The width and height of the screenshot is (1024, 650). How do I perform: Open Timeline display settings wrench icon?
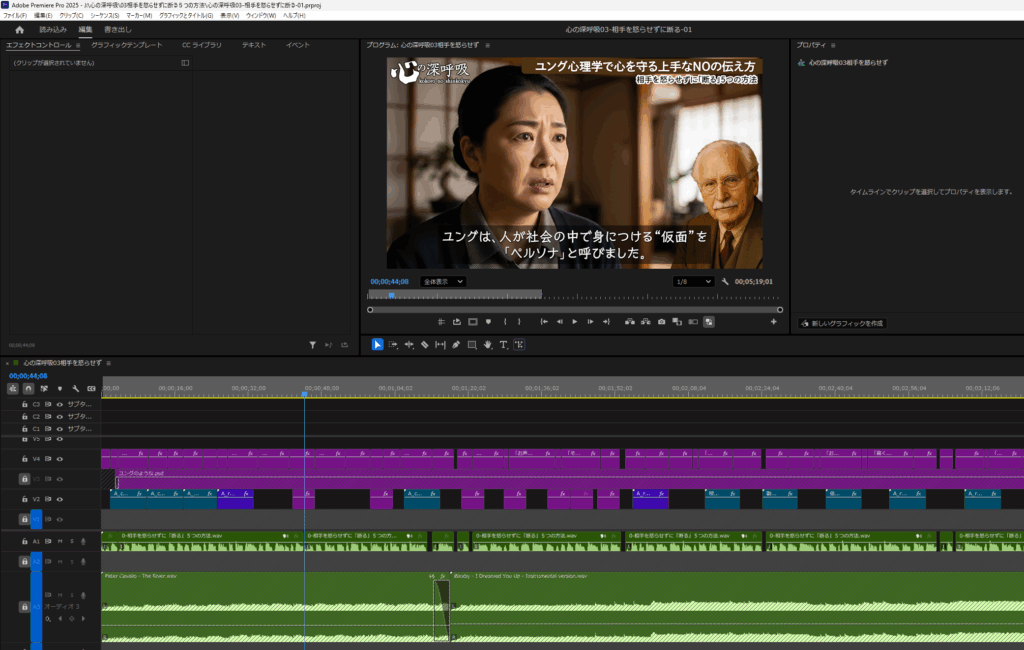pyautogui.click(x=75, y=388)
